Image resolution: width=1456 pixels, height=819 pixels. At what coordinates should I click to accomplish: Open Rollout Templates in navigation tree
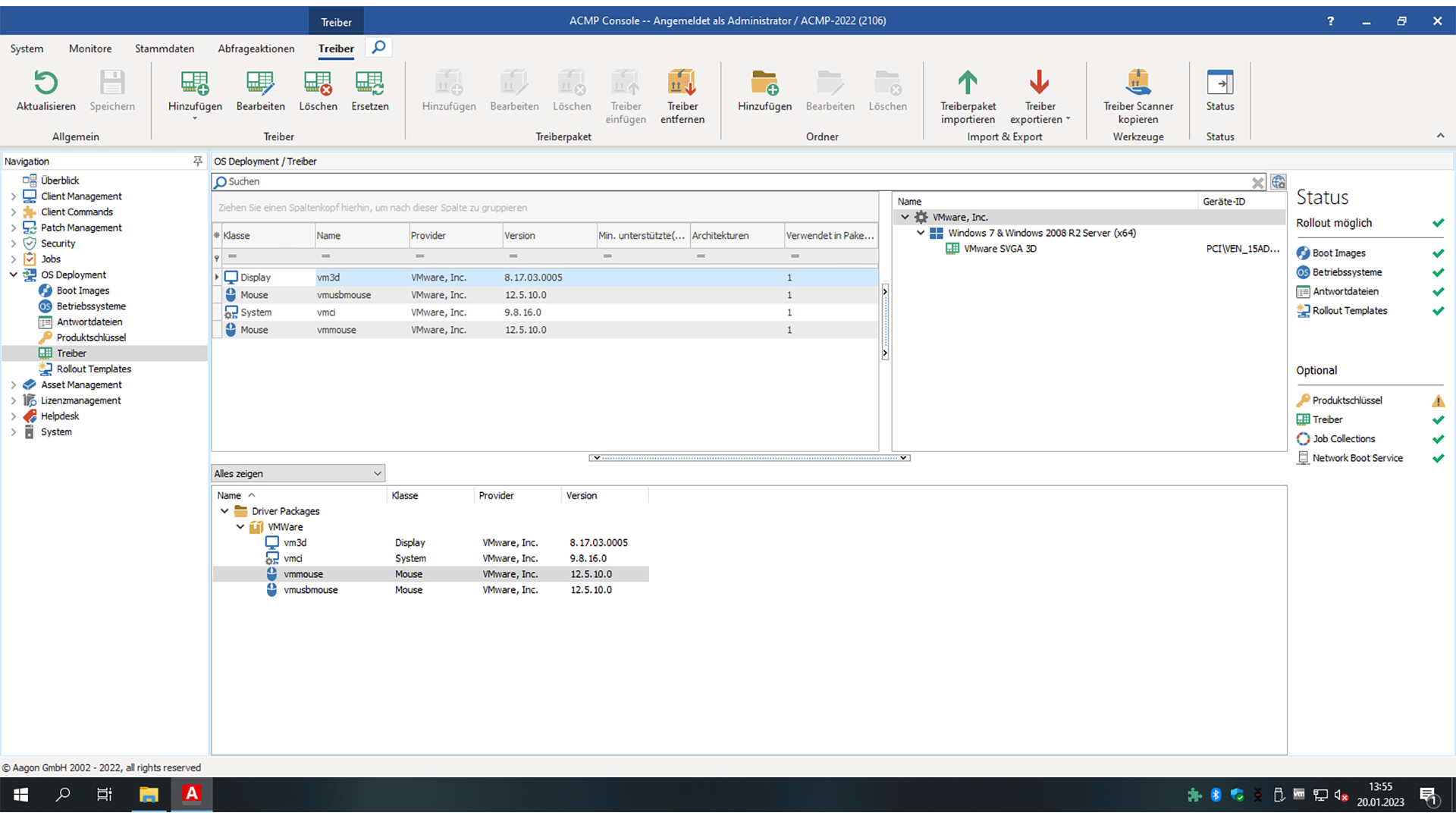(x=93, y=369)
